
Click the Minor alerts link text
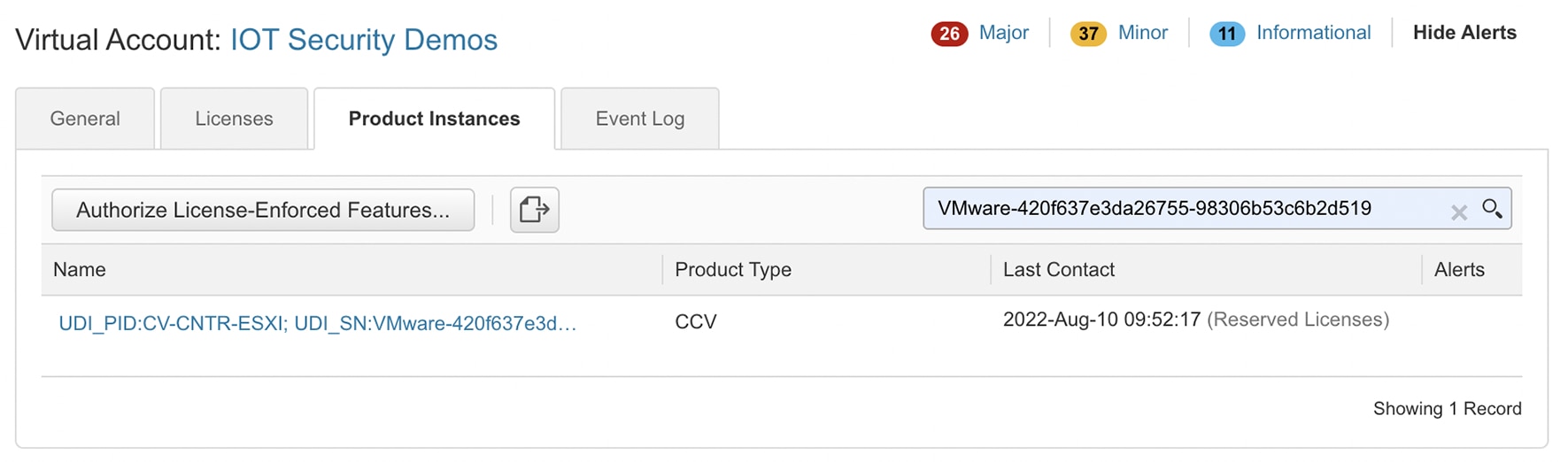click(x=1142, y=33)
